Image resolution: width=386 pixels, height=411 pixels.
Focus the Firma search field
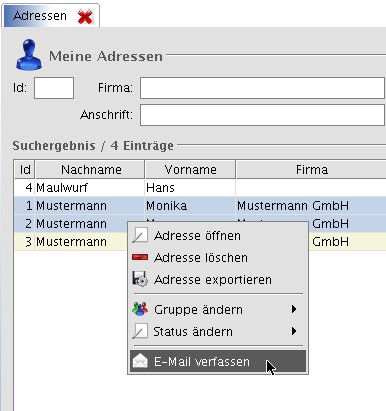(x=262, y=88)
